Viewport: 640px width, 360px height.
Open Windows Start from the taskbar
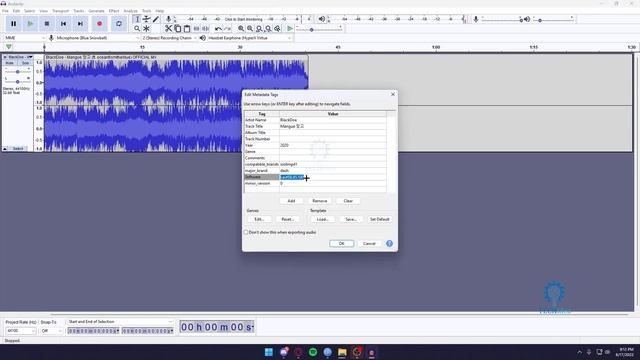(269, 352)
